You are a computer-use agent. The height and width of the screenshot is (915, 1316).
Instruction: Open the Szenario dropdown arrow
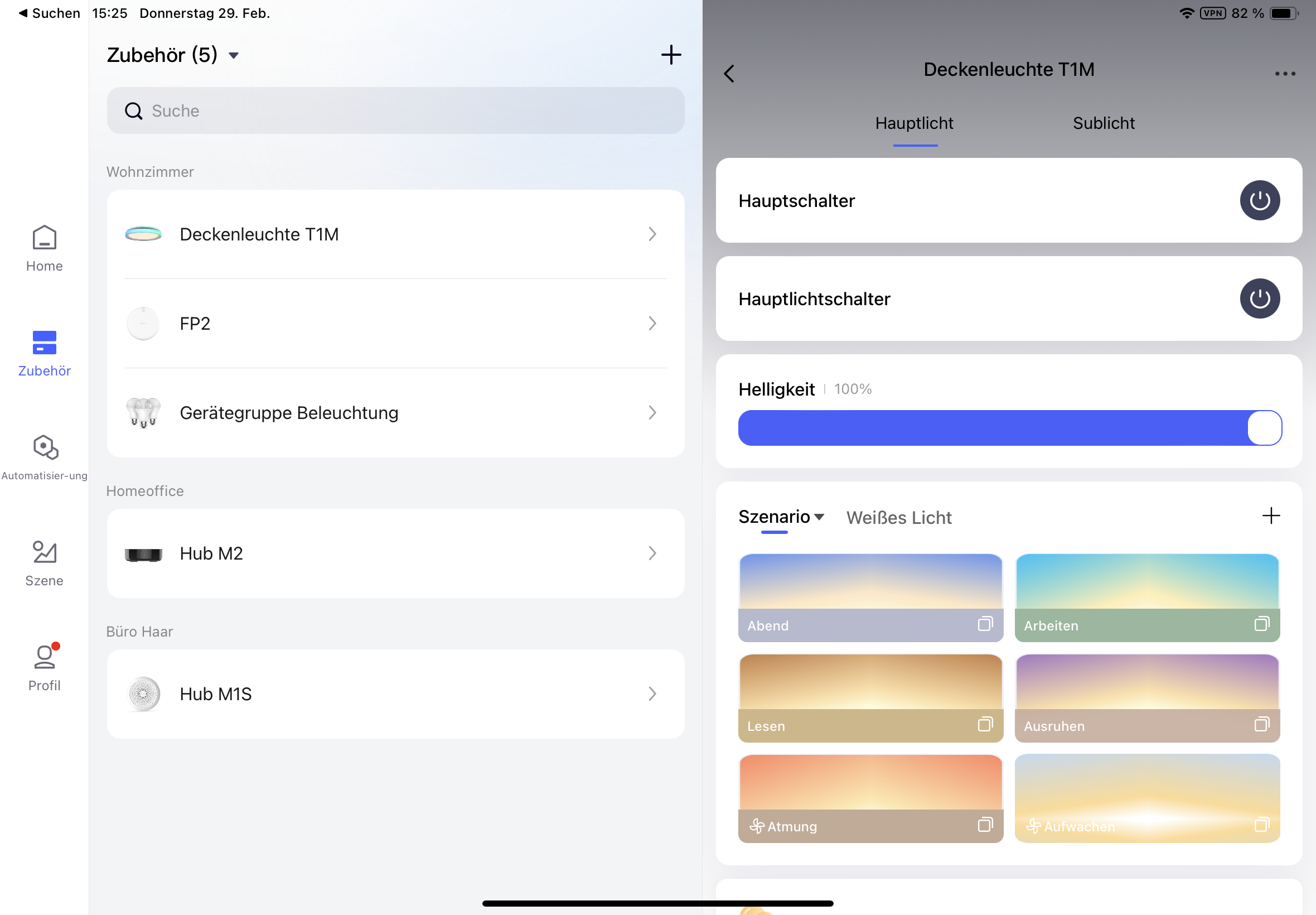pyautogui.click(x=819, y=517)
